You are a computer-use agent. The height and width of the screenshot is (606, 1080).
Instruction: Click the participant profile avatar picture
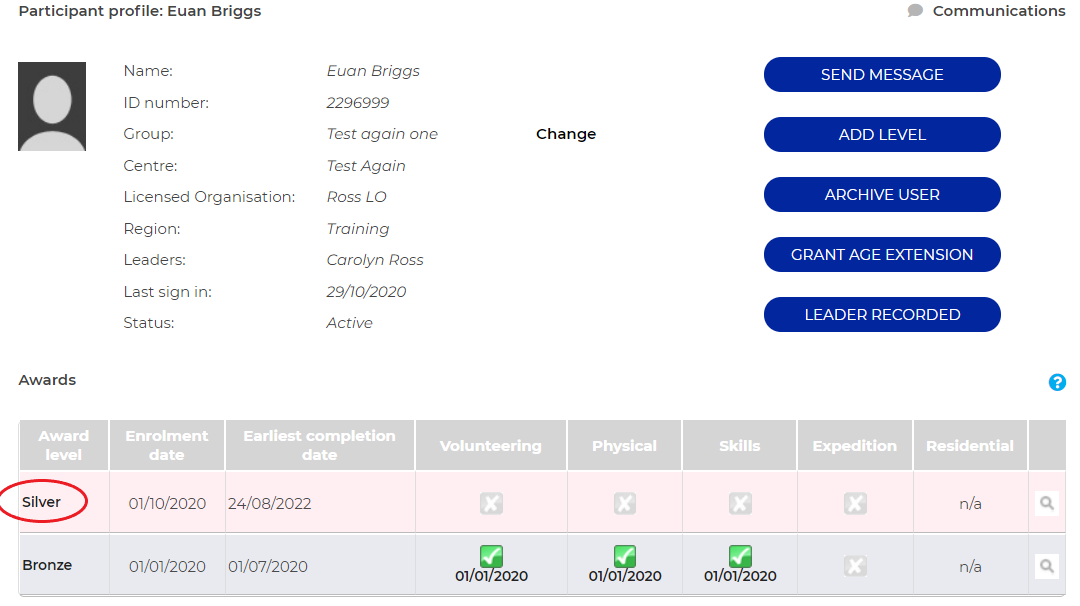coord(52,106)
